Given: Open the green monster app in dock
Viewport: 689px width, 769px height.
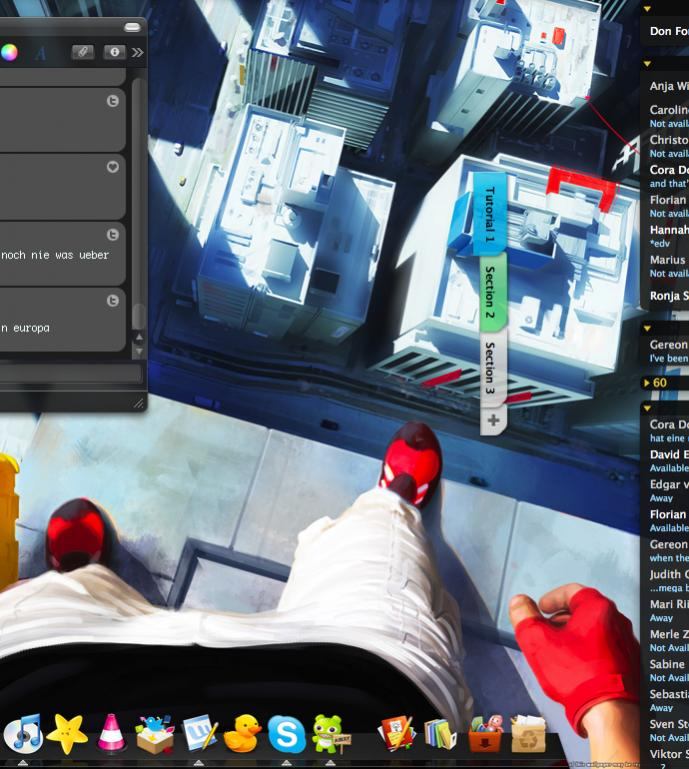Looking at the screenshot, I should tap(331, 734).
